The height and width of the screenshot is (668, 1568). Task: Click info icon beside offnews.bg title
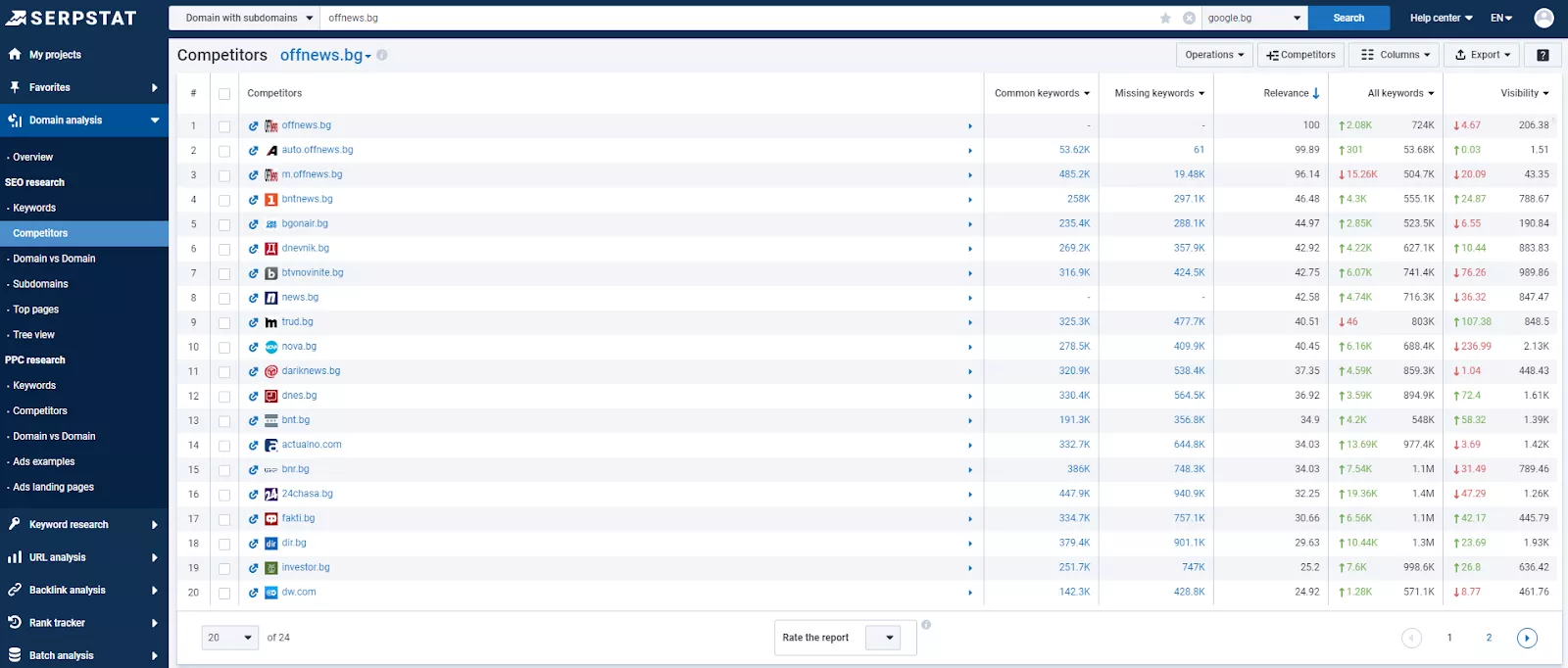tap(382, 55)
